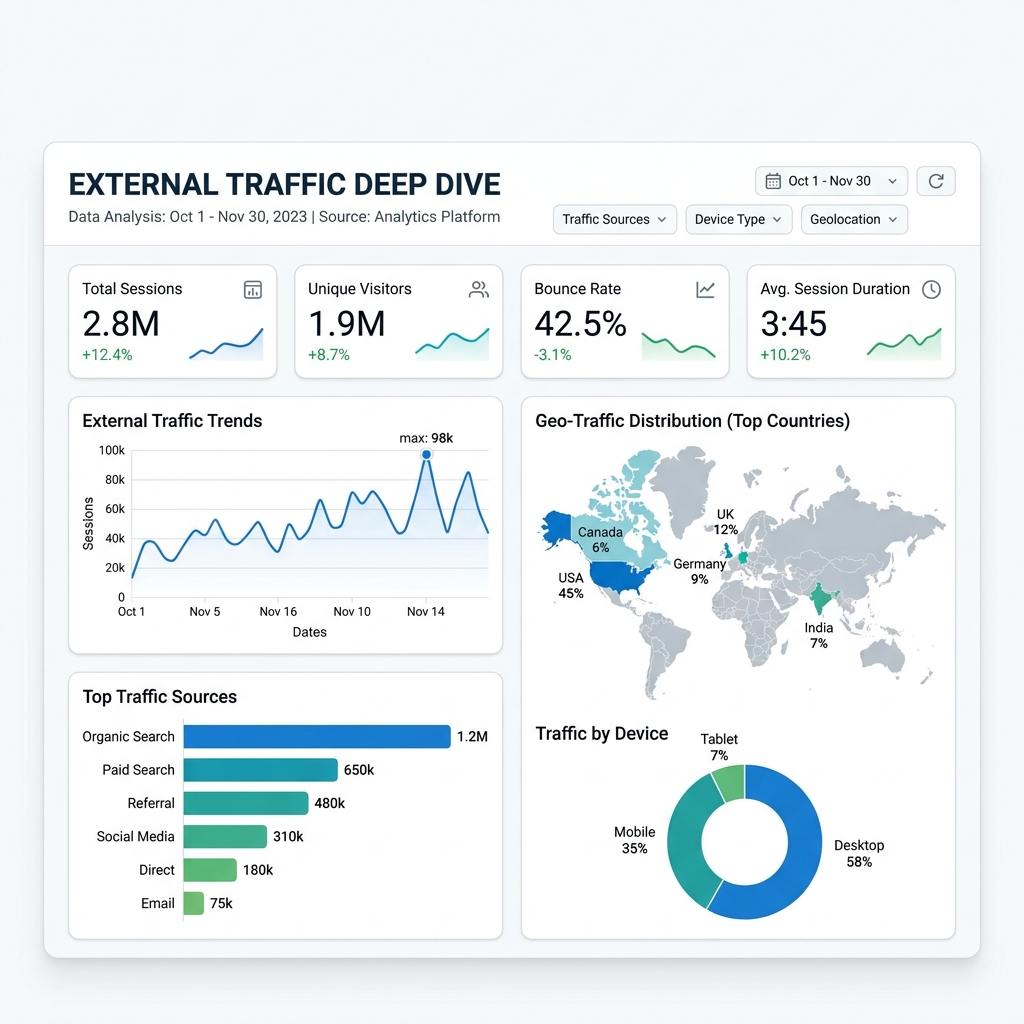Click the Bounce Rate sparkline
This screenshot has height=1024, width=1024.
click(679, 346)
